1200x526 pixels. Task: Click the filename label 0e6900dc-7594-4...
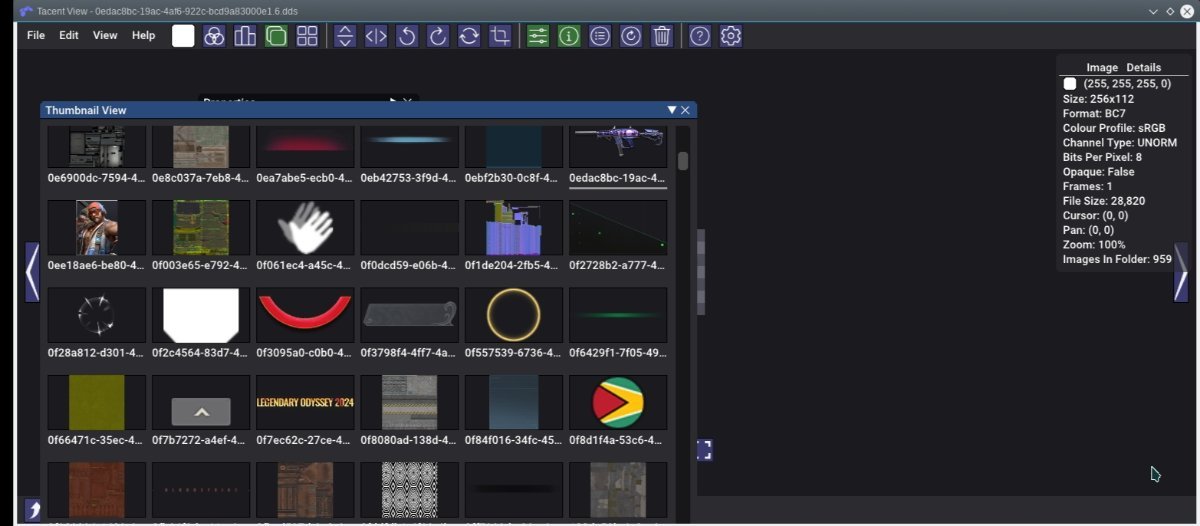[x=97, y=178]
